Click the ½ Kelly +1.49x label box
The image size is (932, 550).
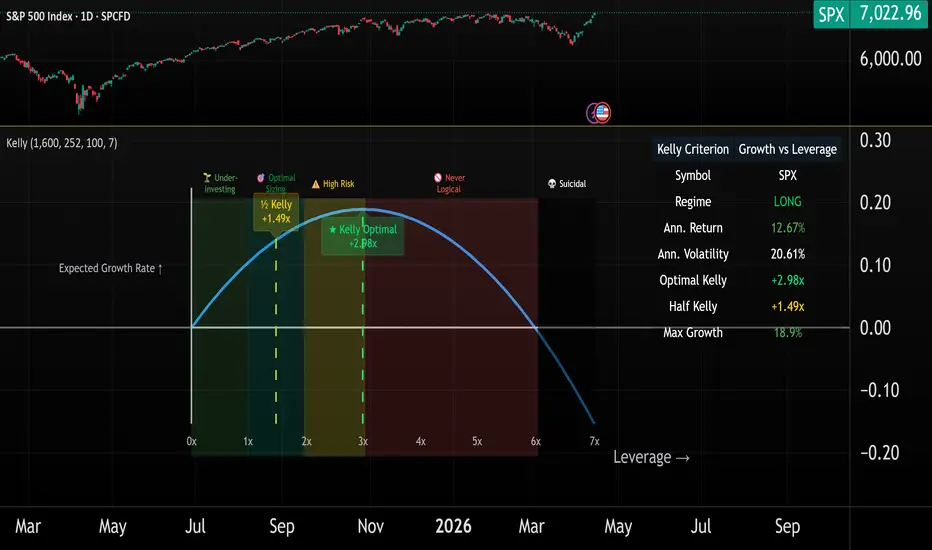[x=276, y=212]
